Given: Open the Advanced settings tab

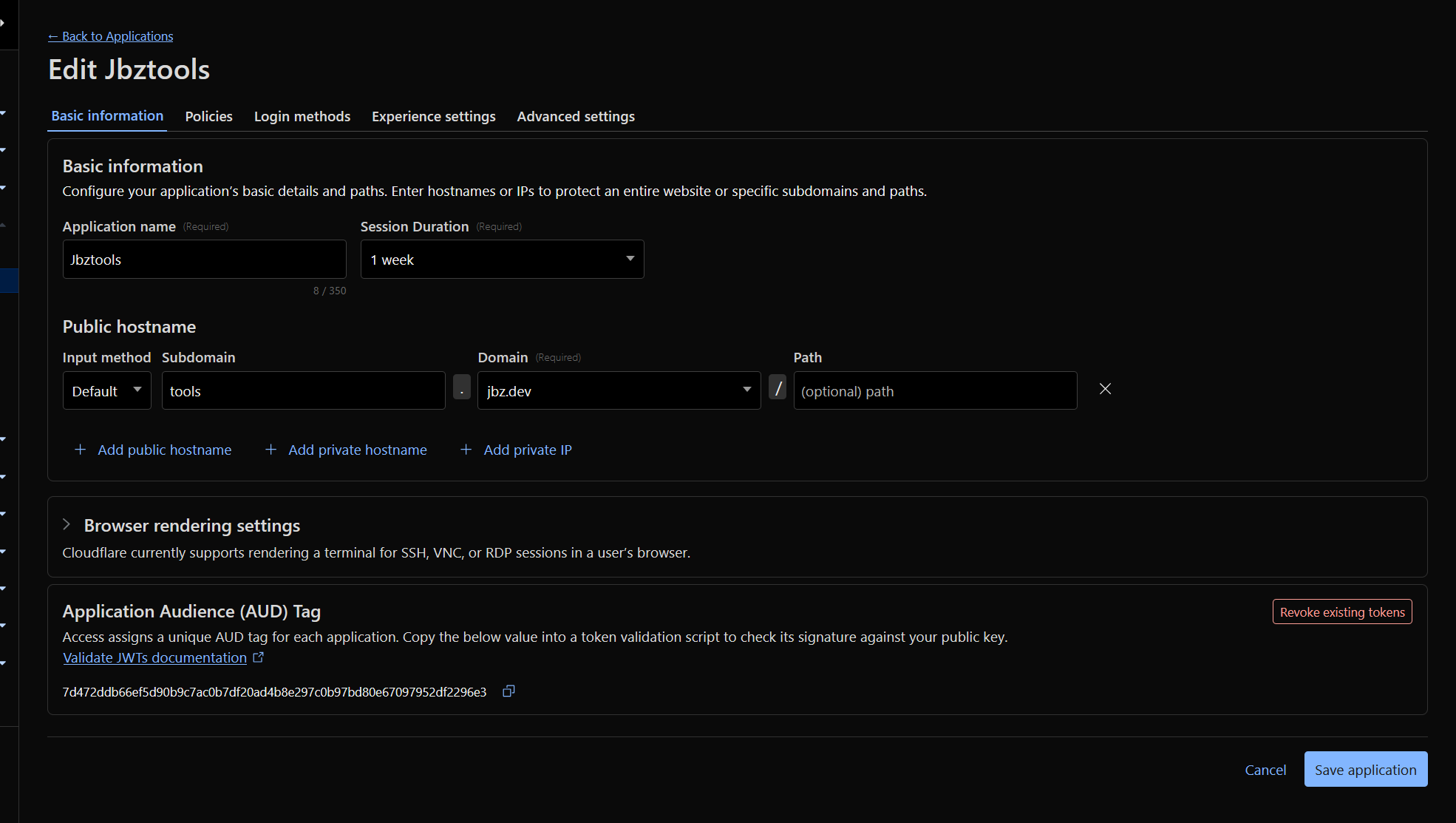Looking at the screenshot, I should (x=576, y=116).
